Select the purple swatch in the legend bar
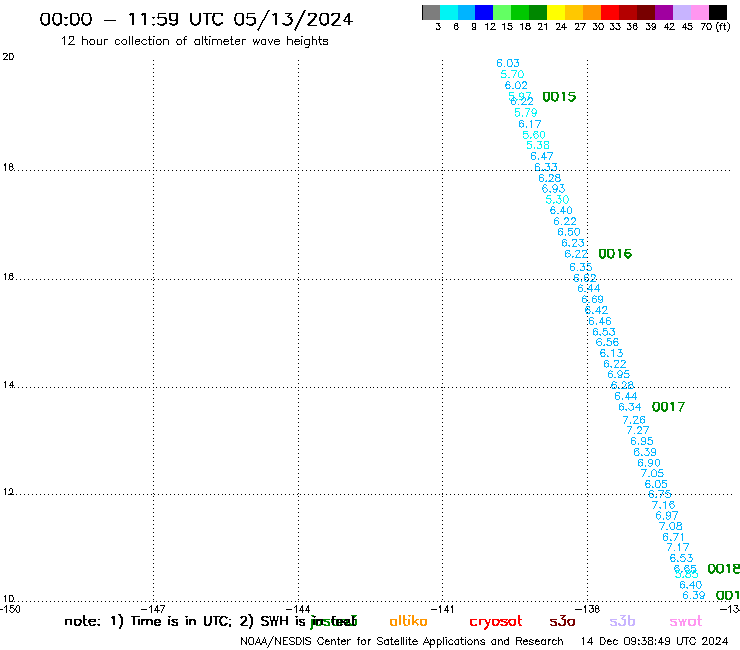Viewport: 740px width, 650px height. pos(664,12)
